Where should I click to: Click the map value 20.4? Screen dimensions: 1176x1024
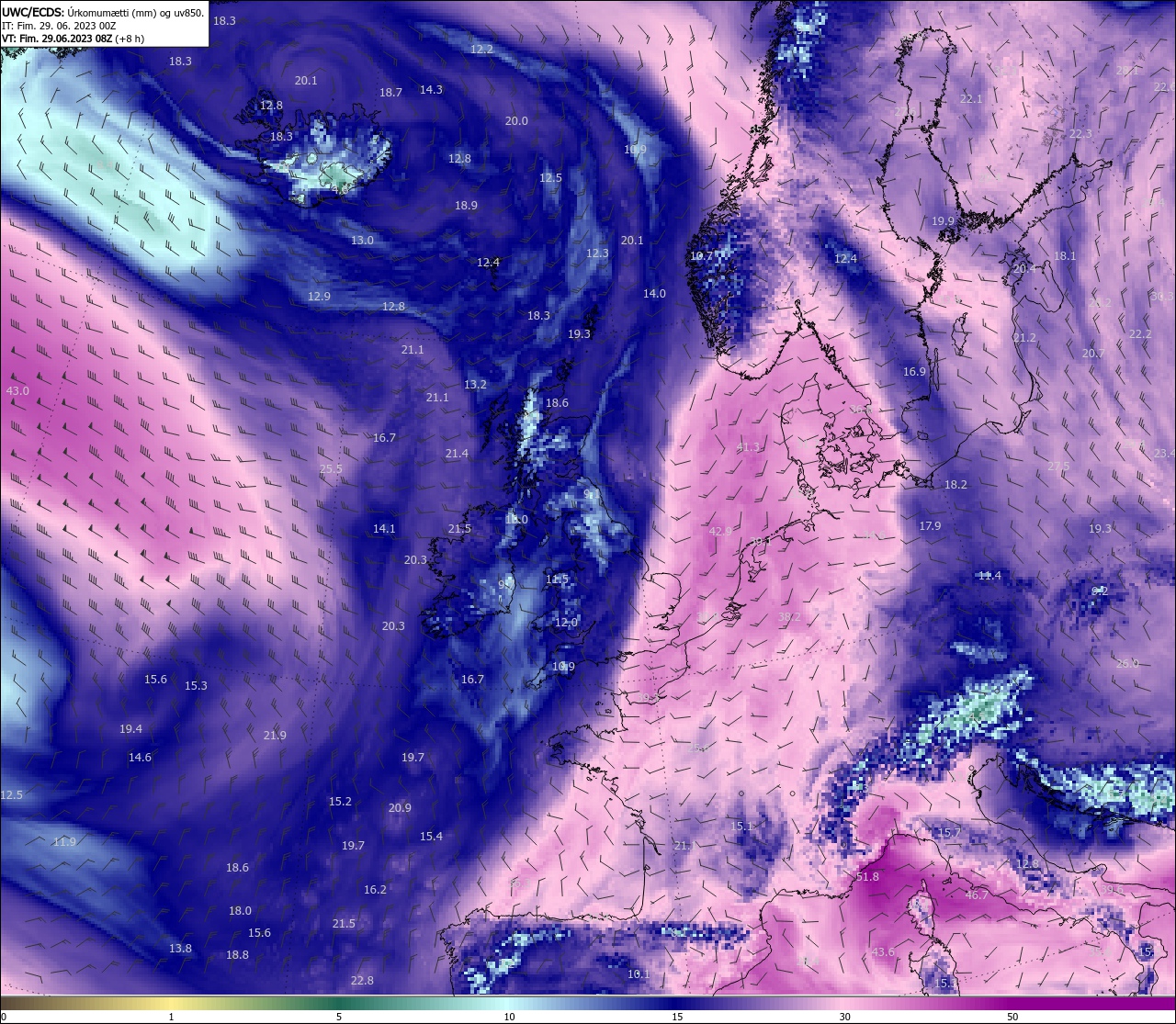(1024, 269)
